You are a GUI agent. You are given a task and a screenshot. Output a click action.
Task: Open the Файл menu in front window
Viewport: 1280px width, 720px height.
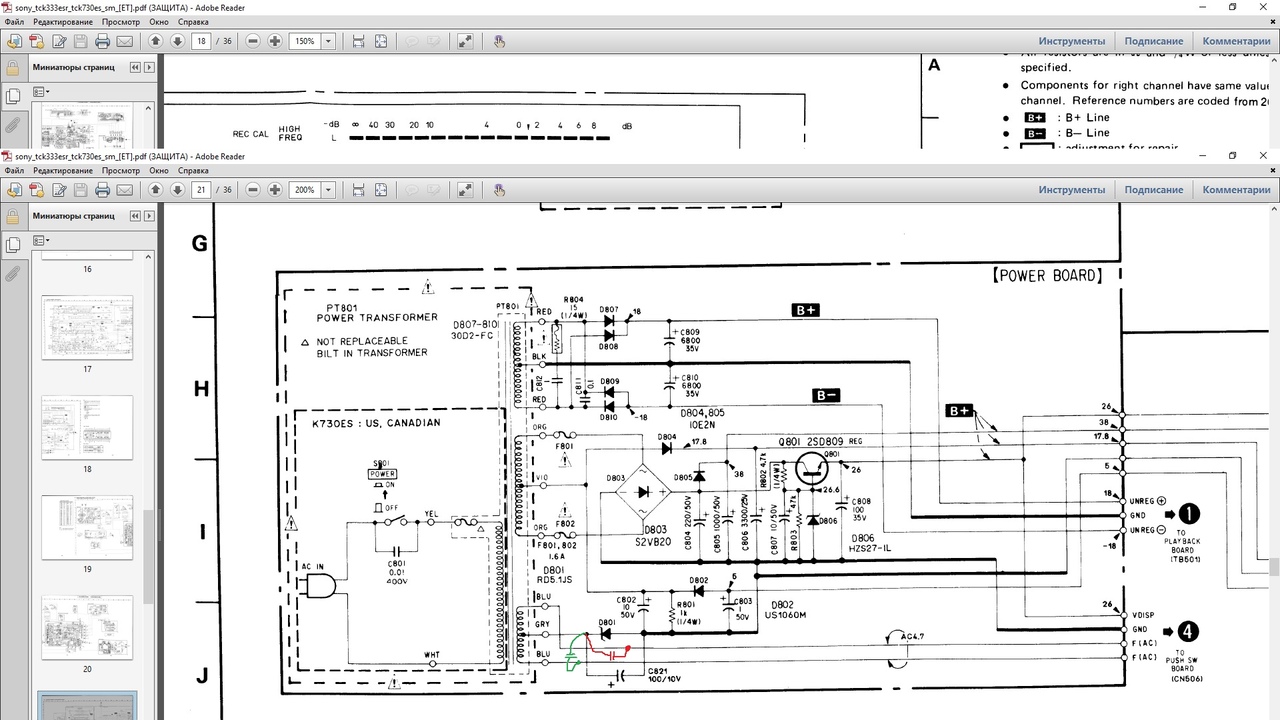pos(14,170)
